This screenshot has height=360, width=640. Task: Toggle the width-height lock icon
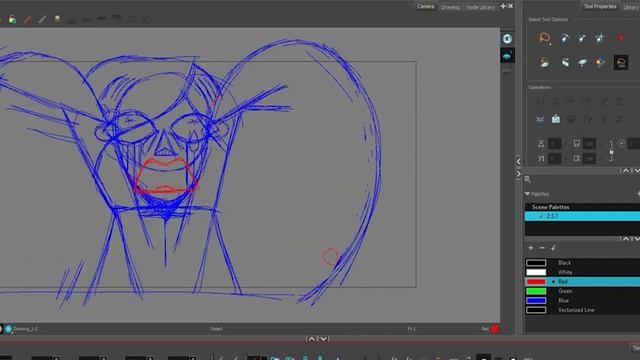[611, 151]
